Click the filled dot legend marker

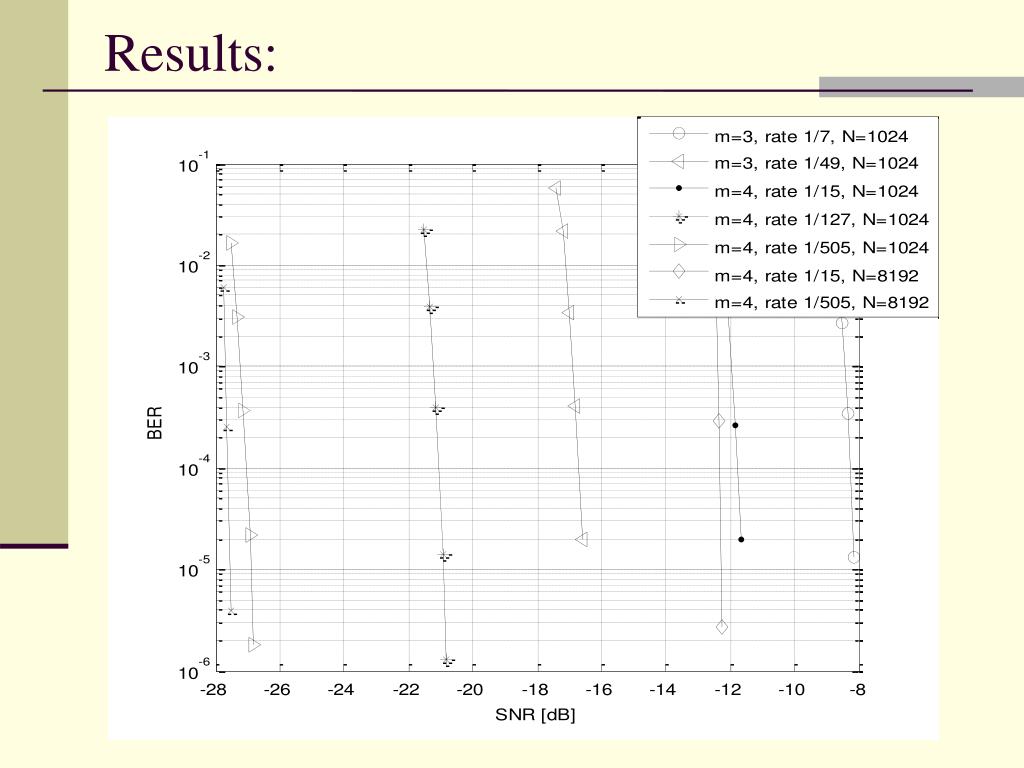click(679, 188)
